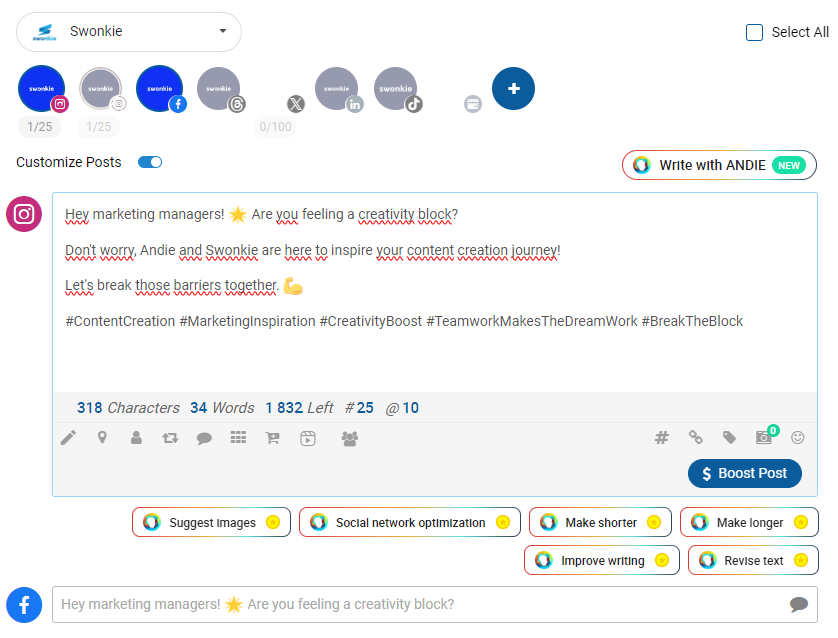
Task: Click the '34 Words' counter
Action: (222, 408)
